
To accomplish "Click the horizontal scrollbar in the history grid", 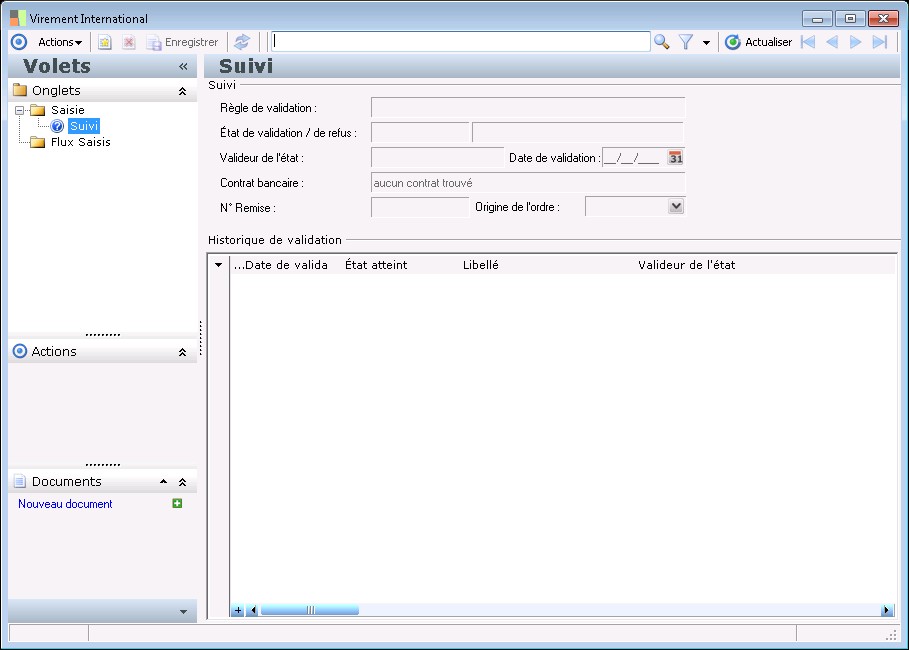I will tap(309, 610).
